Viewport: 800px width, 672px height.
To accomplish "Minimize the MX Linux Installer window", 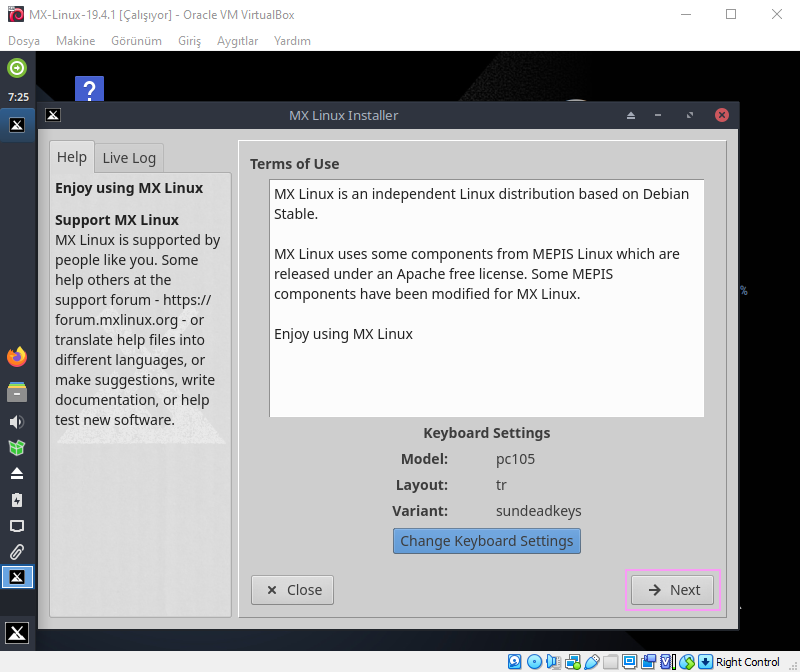I will click(x=658, y=115).
